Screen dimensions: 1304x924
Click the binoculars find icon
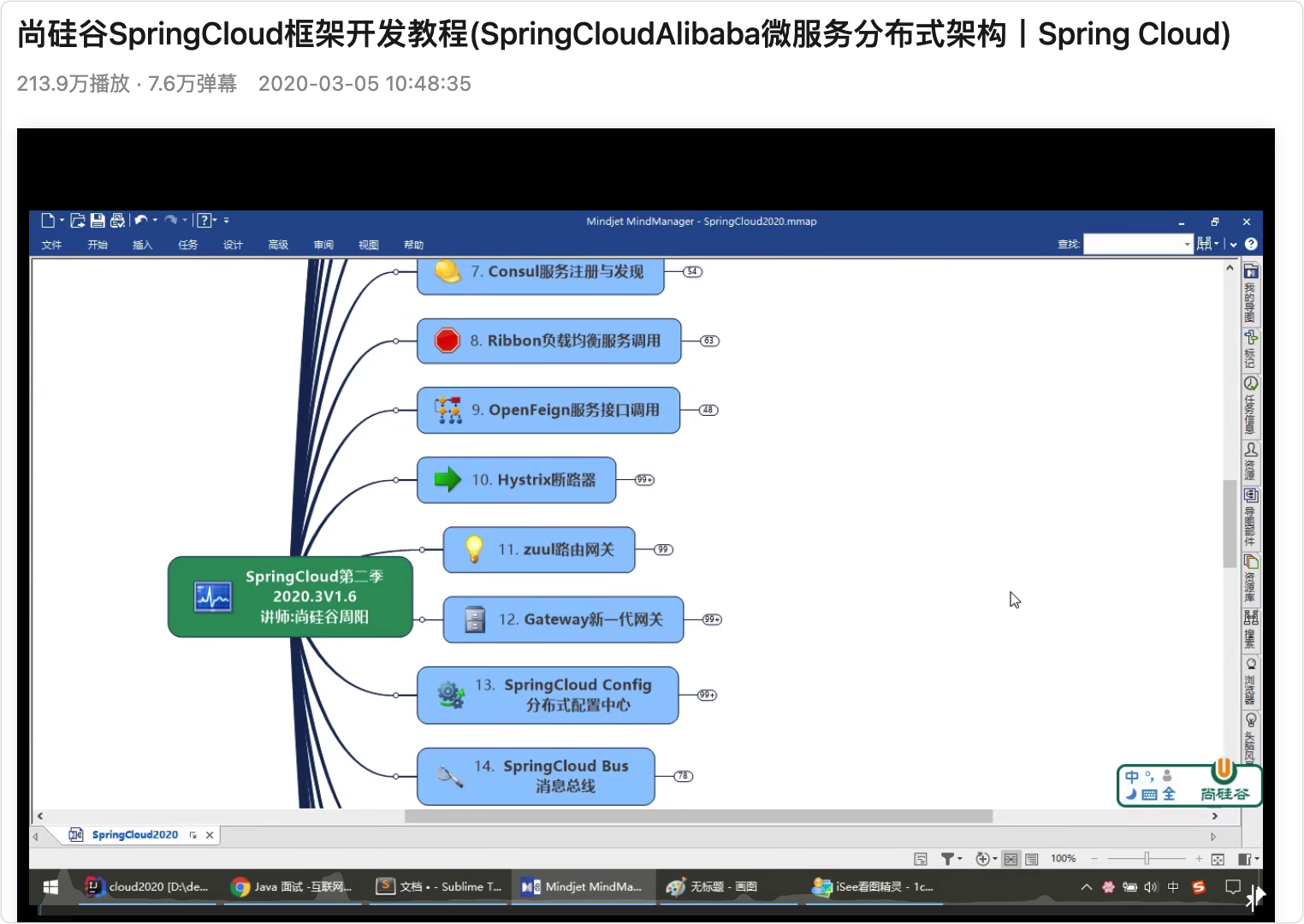tap(1205, 244)
